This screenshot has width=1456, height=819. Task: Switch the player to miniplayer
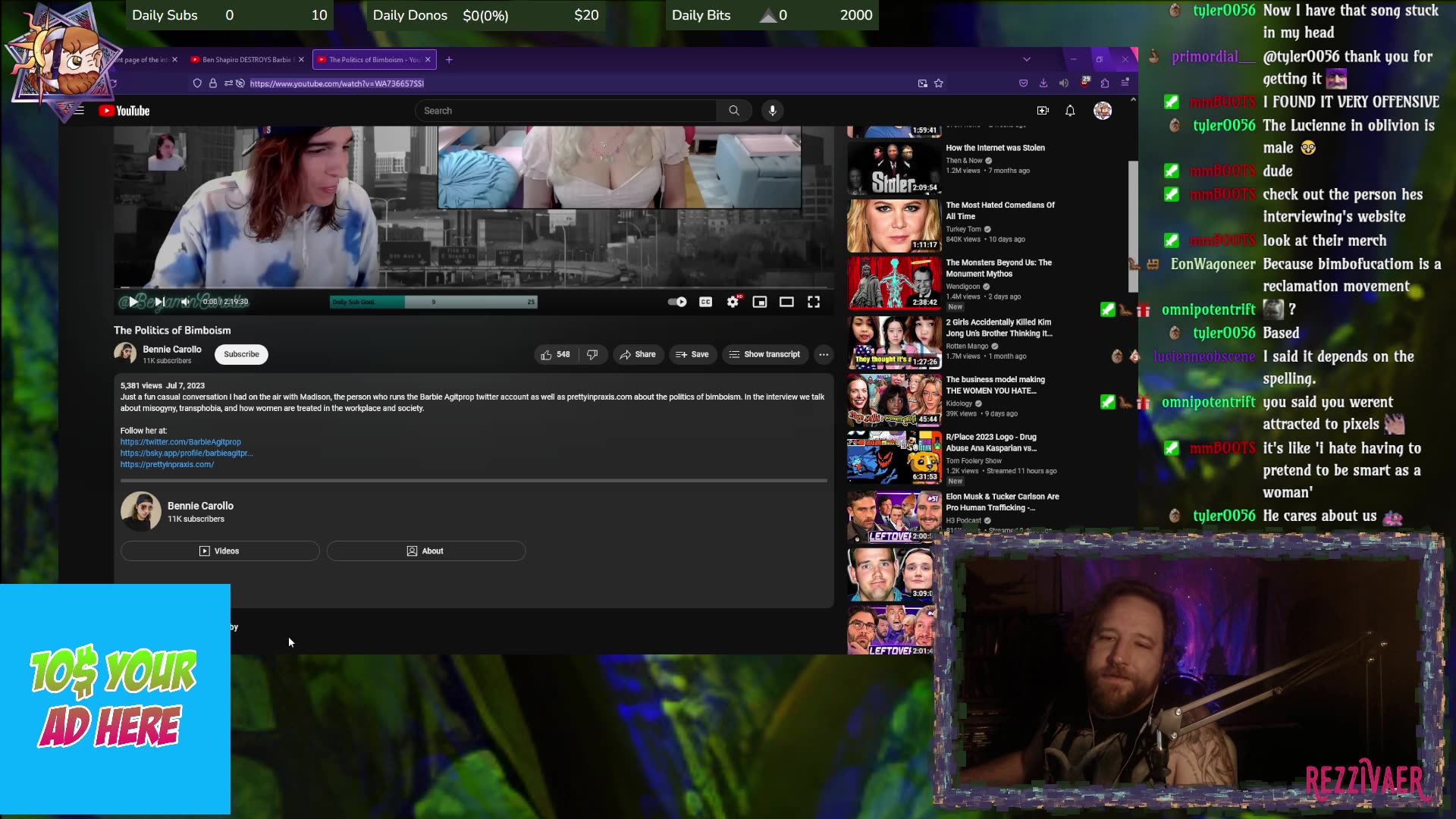coord(759,302)
